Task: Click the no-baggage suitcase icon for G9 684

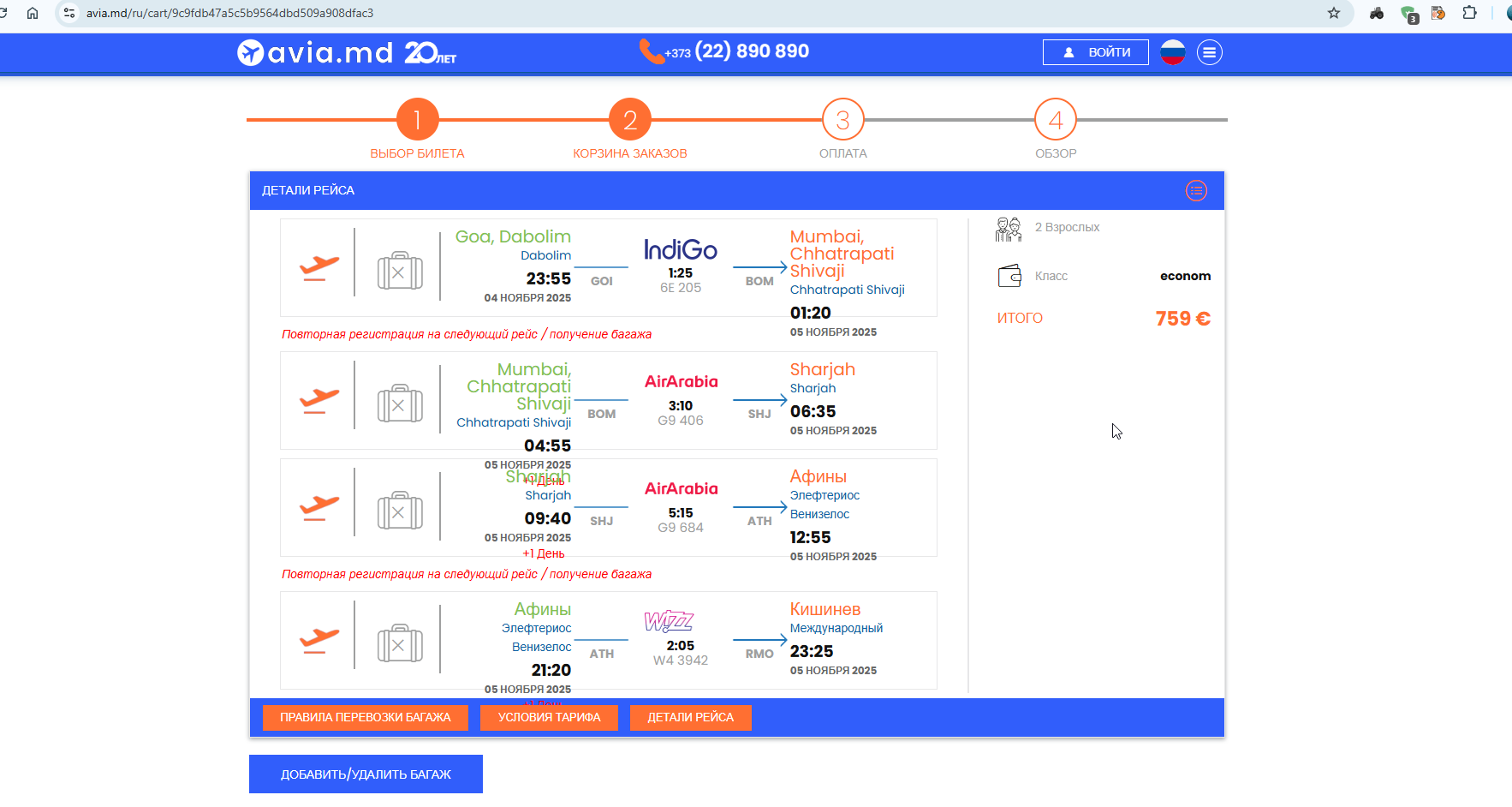Action: pos(400,511)
